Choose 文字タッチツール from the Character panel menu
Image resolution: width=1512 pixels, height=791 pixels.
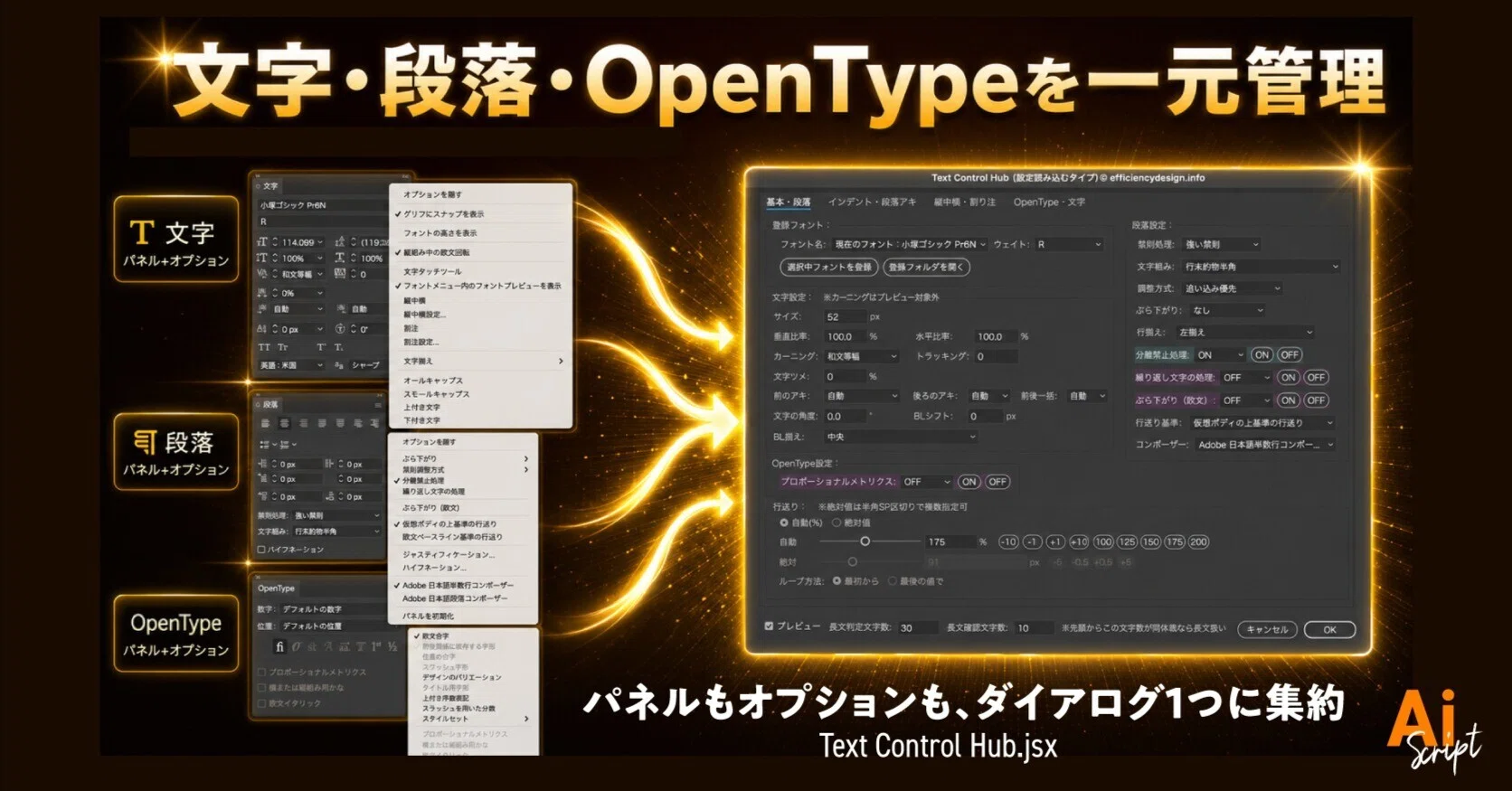(x=432, y=271)
